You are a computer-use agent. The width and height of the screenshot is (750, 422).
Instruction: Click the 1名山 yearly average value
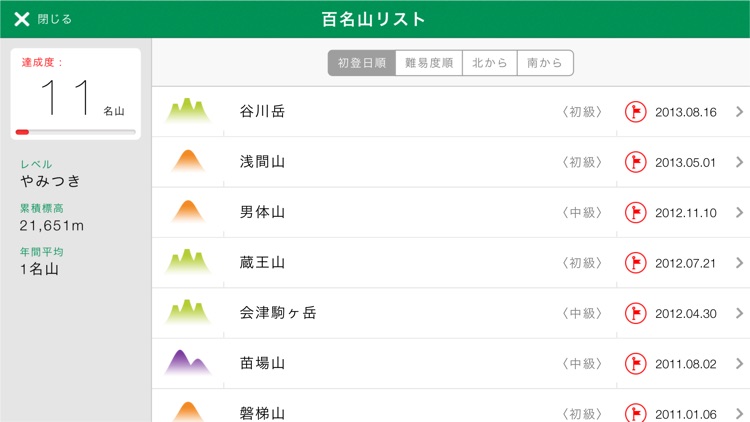point(39,269)
